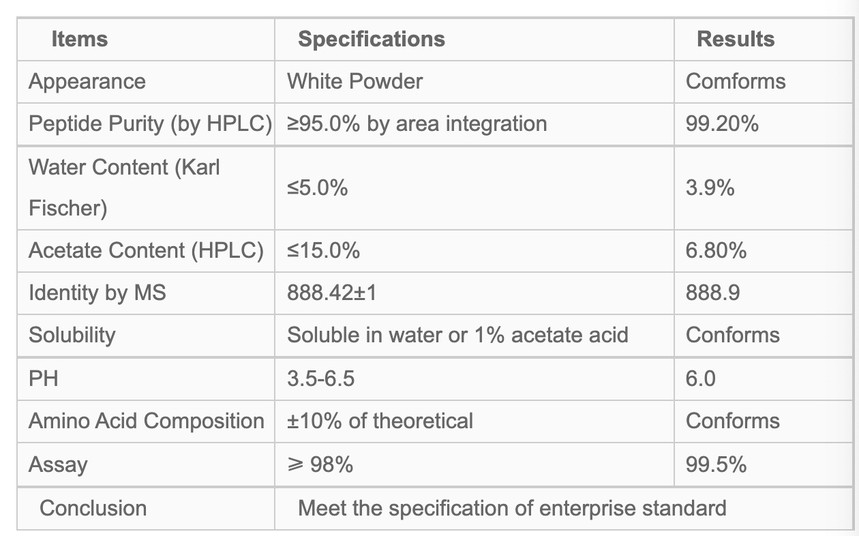
Task: Select the Conclusion row label
Action: click(x=93, y=508)
